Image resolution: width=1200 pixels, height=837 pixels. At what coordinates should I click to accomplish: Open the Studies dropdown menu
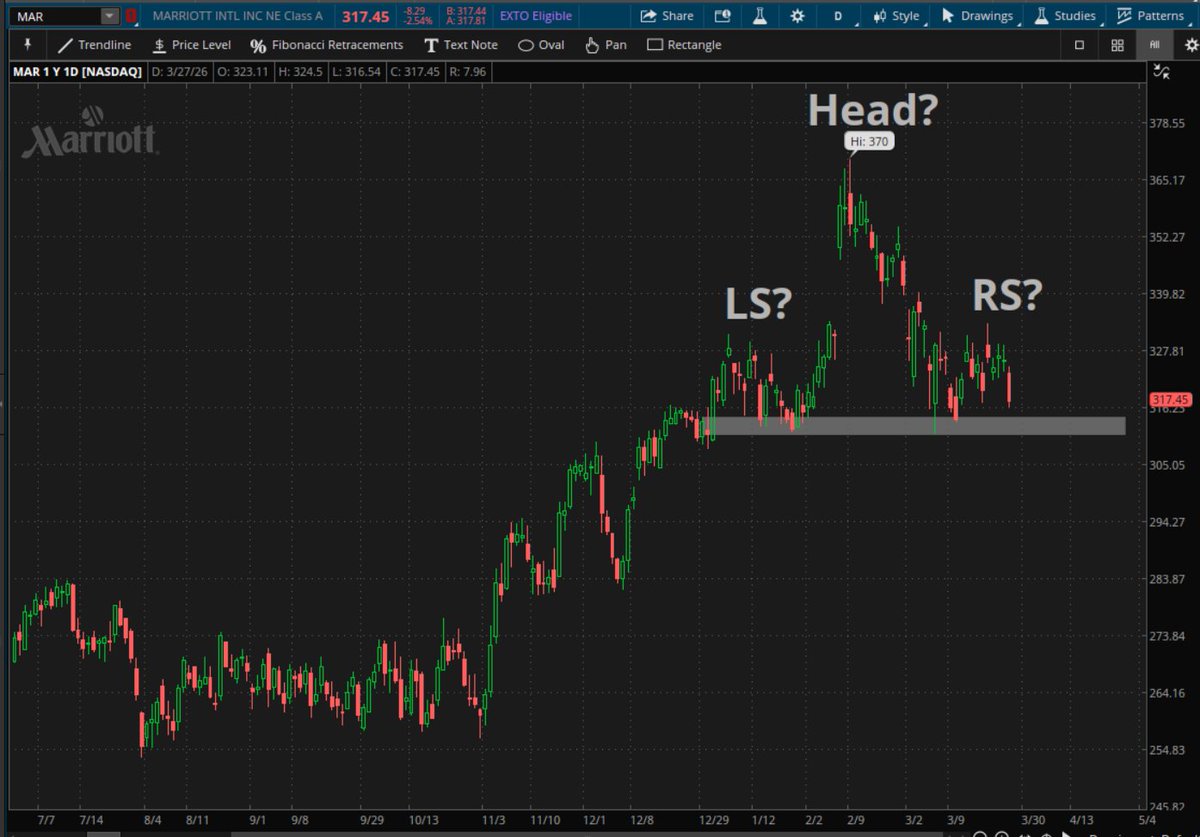pyautogui.click(x=1066, y=16)
